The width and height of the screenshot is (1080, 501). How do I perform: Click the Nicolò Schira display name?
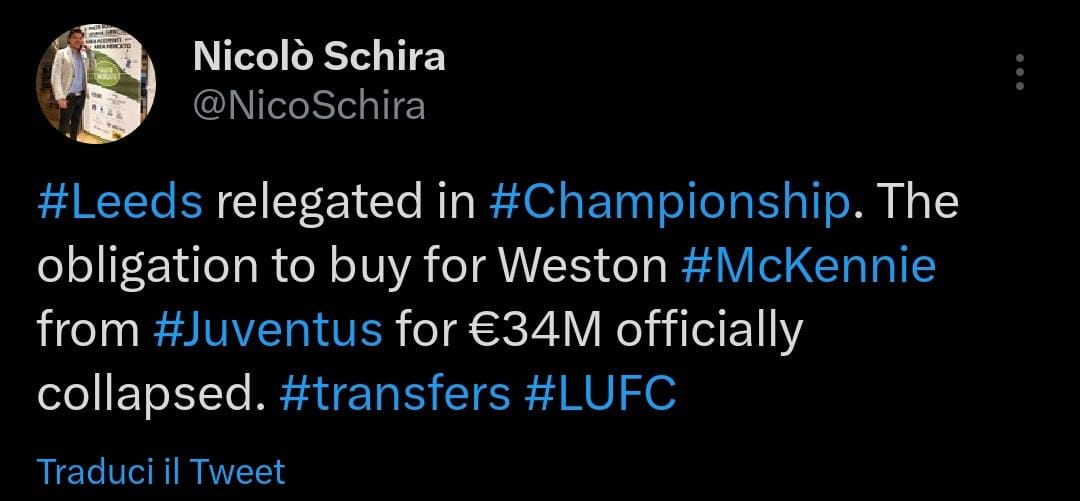click(x=318, y=57)
